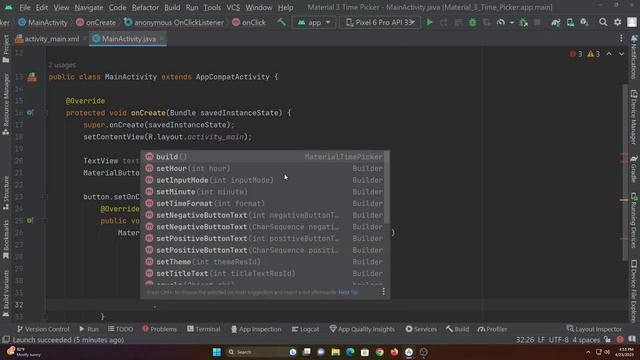640x360 pixels.
Task: Open the Build menu
Action: (x=172, y=8)
